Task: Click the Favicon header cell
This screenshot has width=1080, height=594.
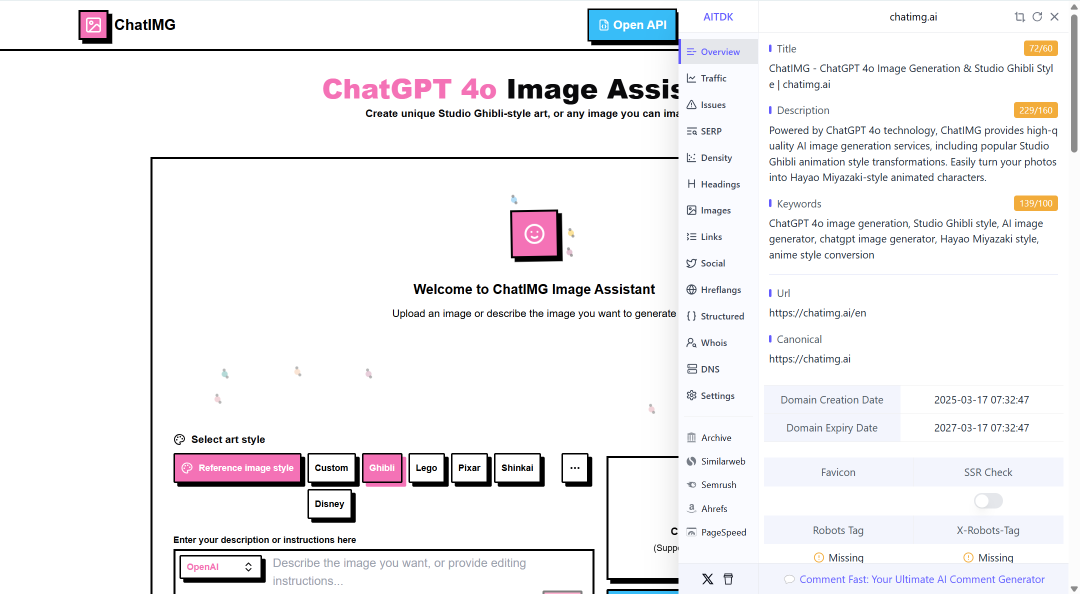Action: click(x=838, y=472)
